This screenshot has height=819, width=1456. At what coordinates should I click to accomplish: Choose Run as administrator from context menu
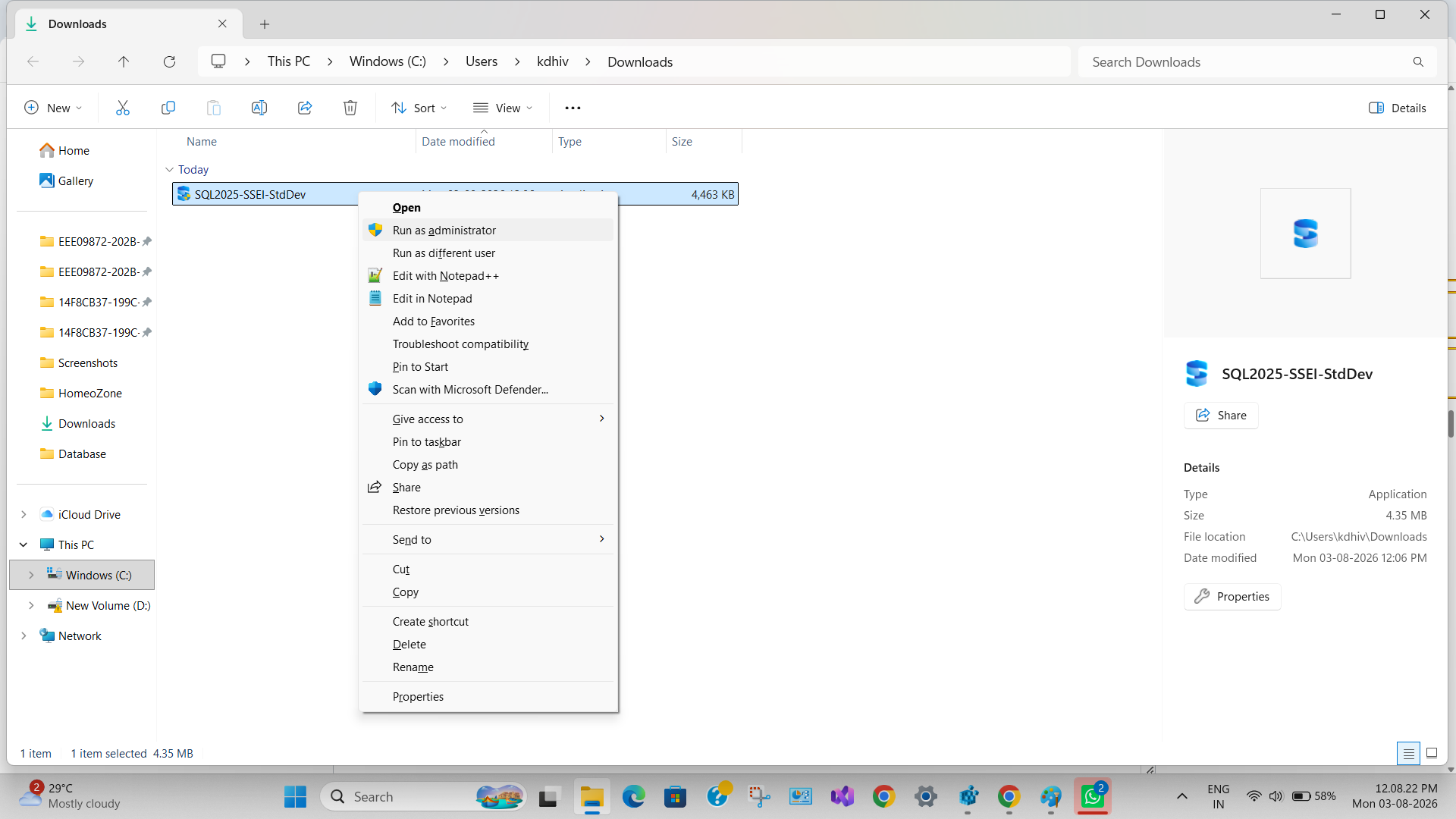pyautogui.click(x=488, y=230)
